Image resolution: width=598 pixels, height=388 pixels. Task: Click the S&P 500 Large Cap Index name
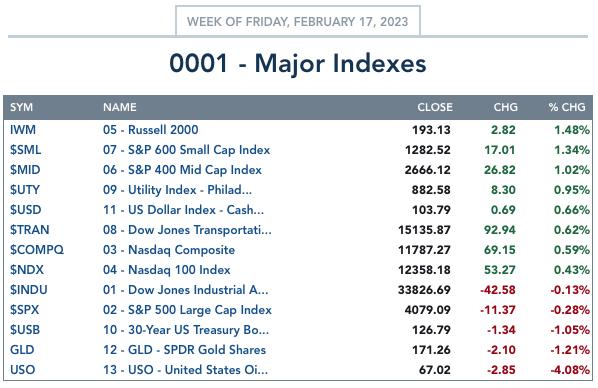(187, 310)
